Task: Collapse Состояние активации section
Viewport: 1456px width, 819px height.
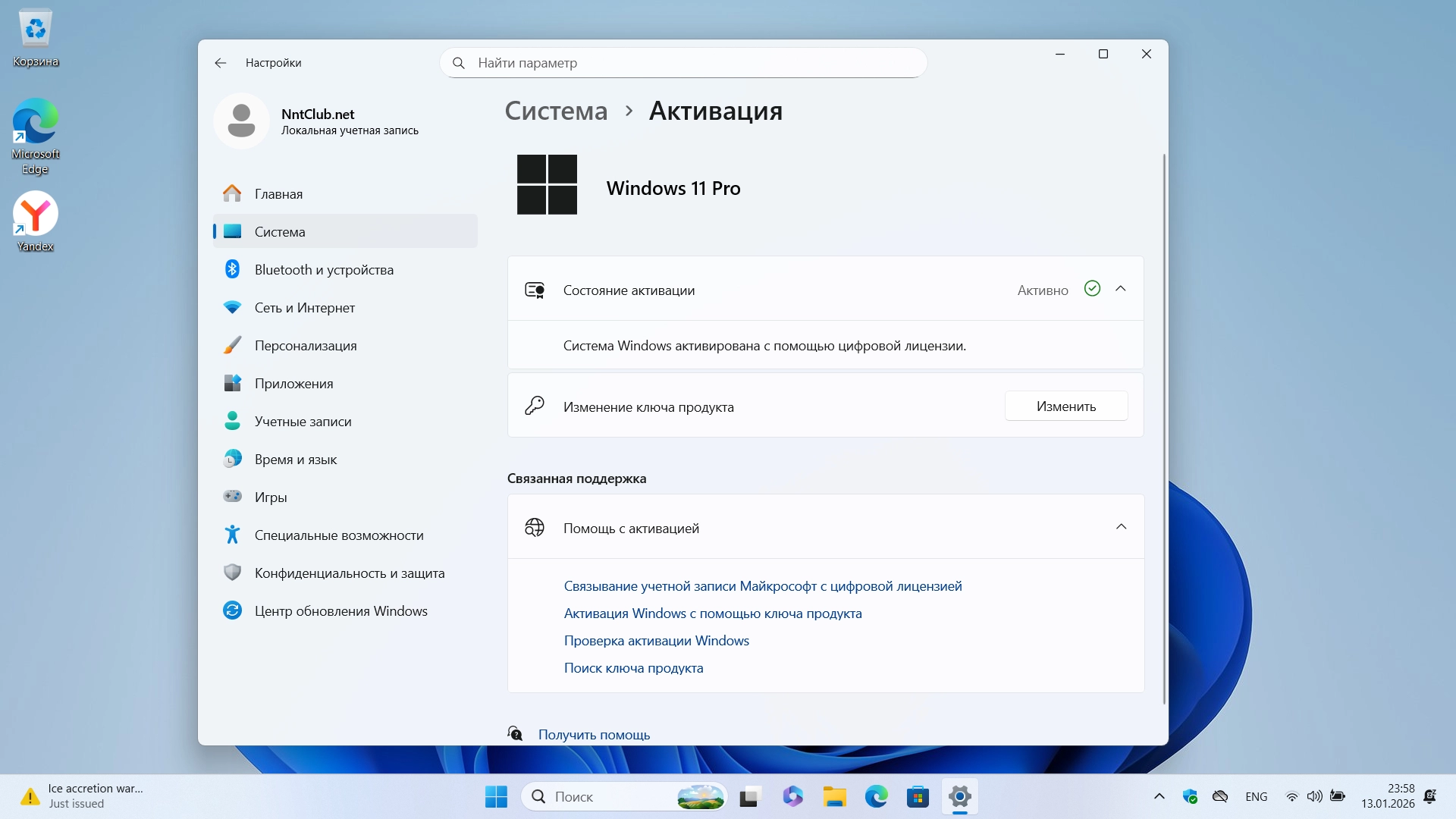Action: [x=1121, y=289]
